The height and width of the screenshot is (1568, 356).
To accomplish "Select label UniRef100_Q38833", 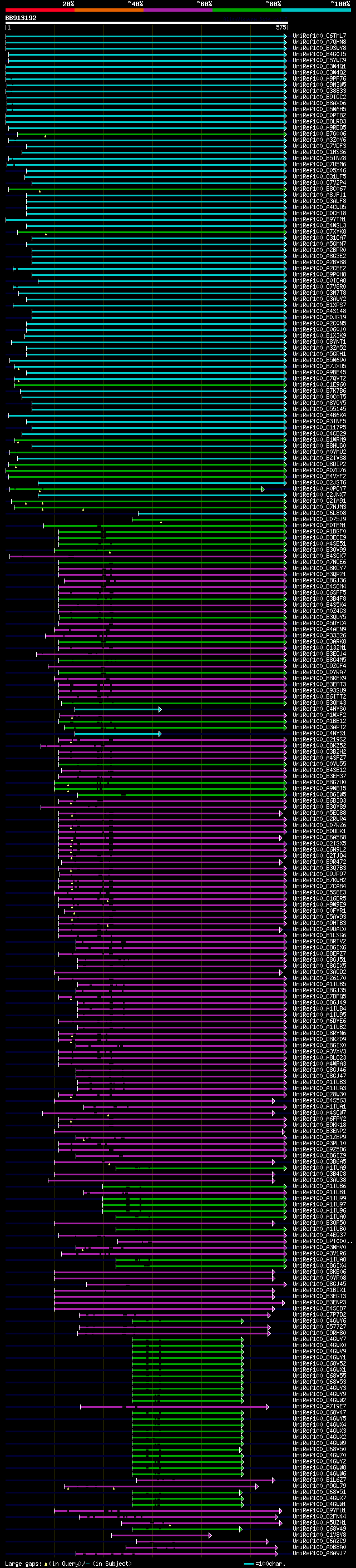I will 319,91.
